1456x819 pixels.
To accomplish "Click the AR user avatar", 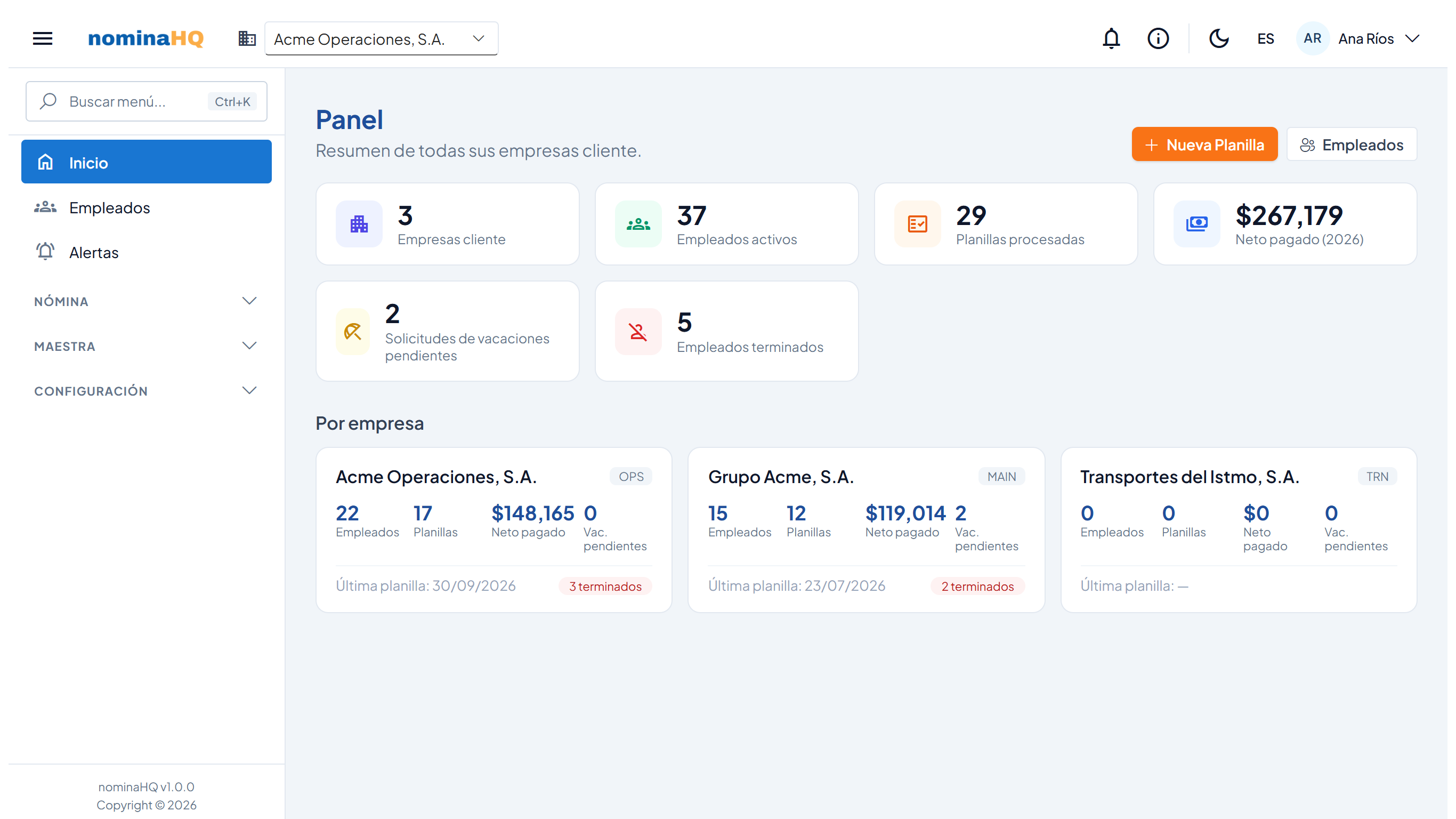I will click(x=1312, y=38).
